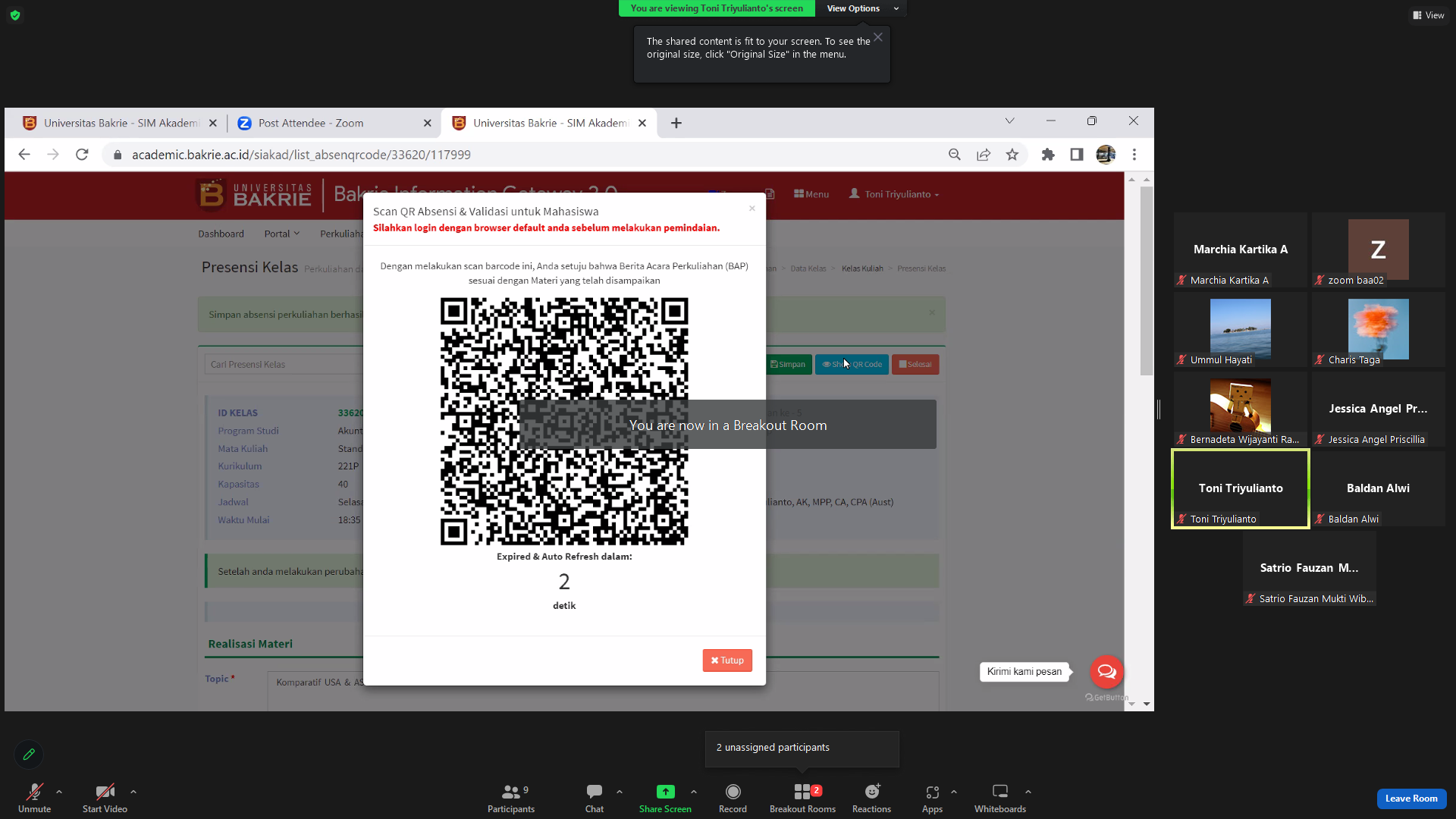Open Toni Triyulianto user dropdown
This screenshot has height=819, width=1456.
894,194
